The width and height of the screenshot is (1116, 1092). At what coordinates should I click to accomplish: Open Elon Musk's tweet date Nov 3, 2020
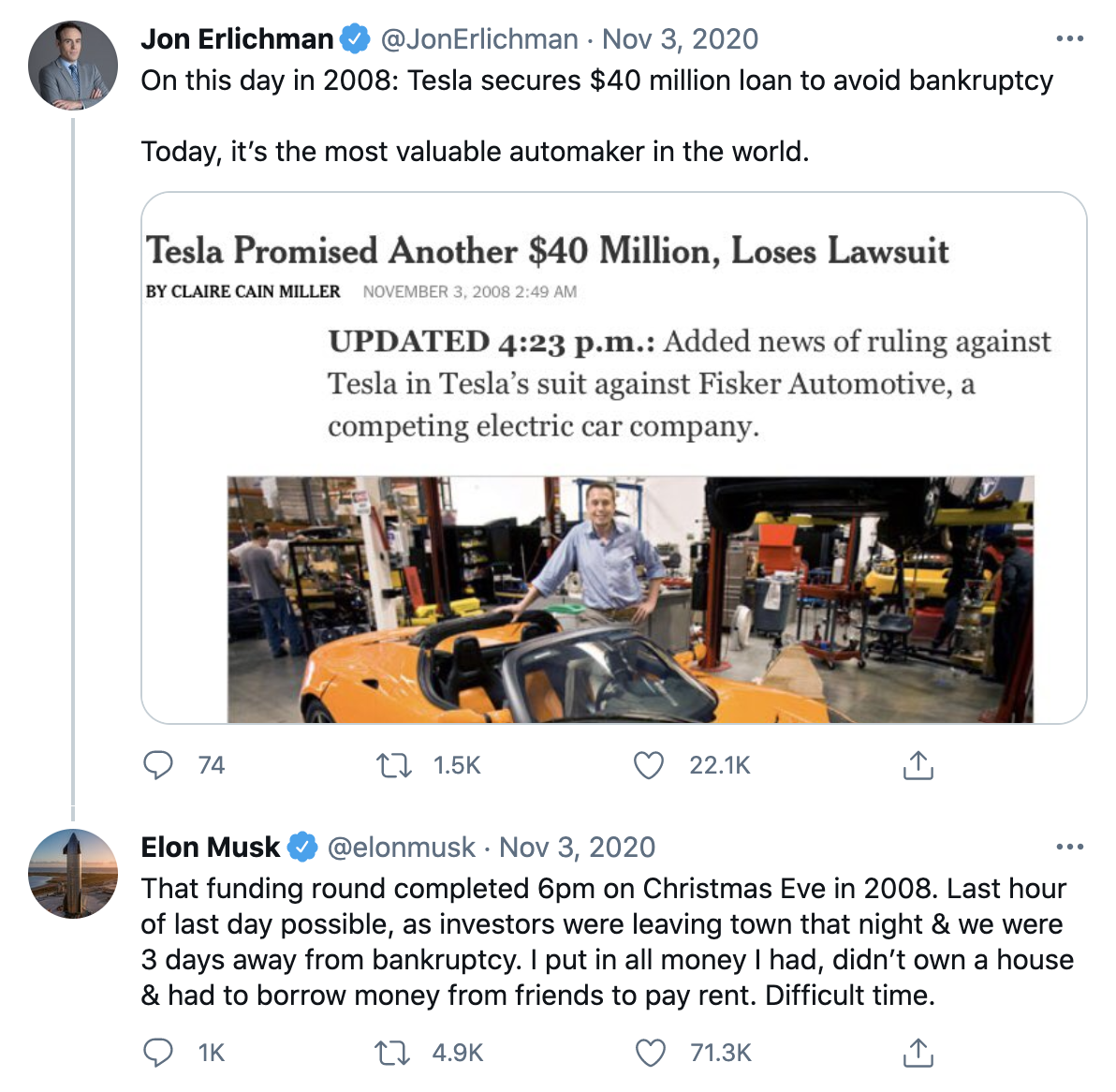point(577,847)
